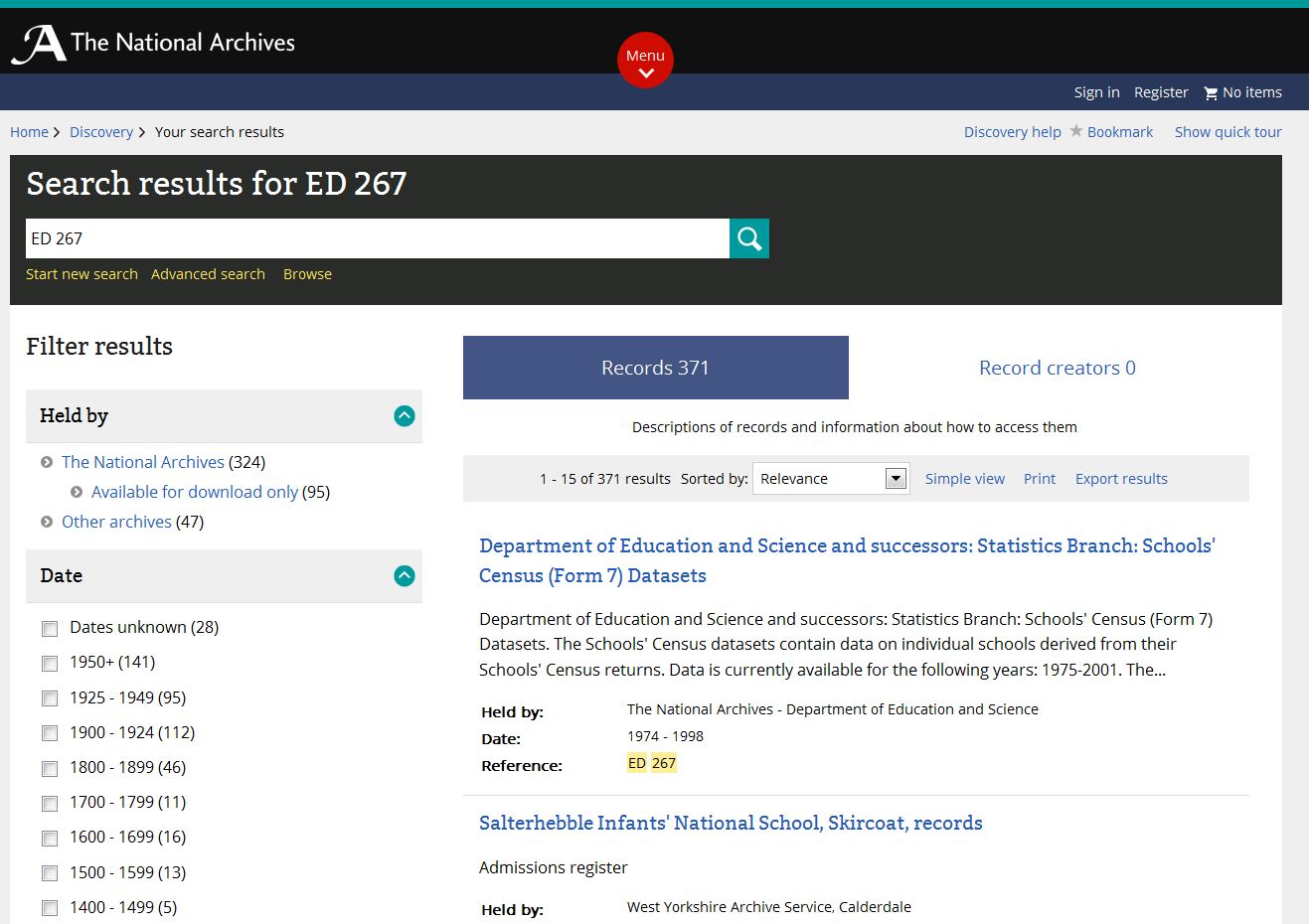Click the magnifying glass search button
Viewport: 1309px width, 924px height.
click(749, 238)
